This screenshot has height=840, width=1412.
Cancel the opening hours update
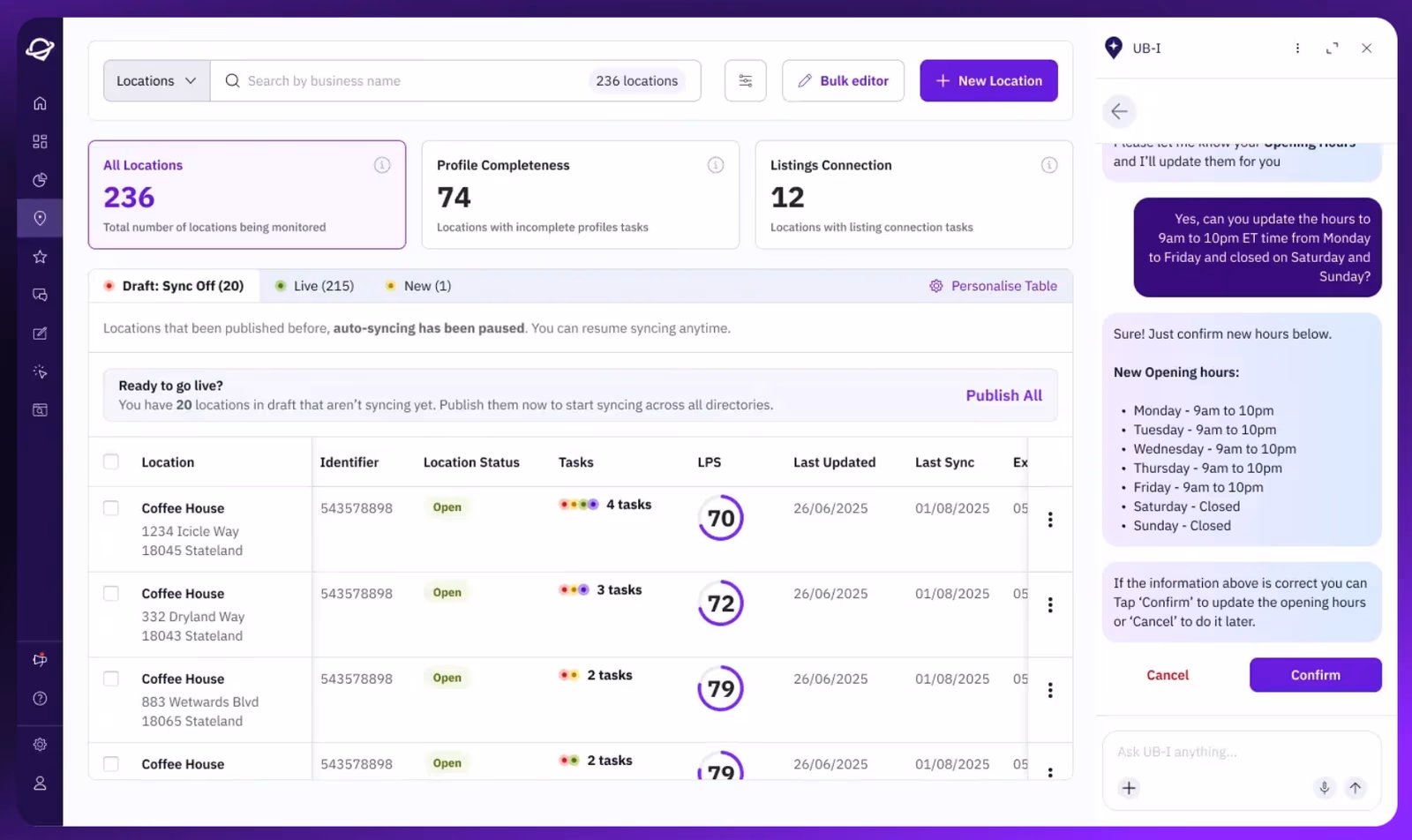point(1168,675)
